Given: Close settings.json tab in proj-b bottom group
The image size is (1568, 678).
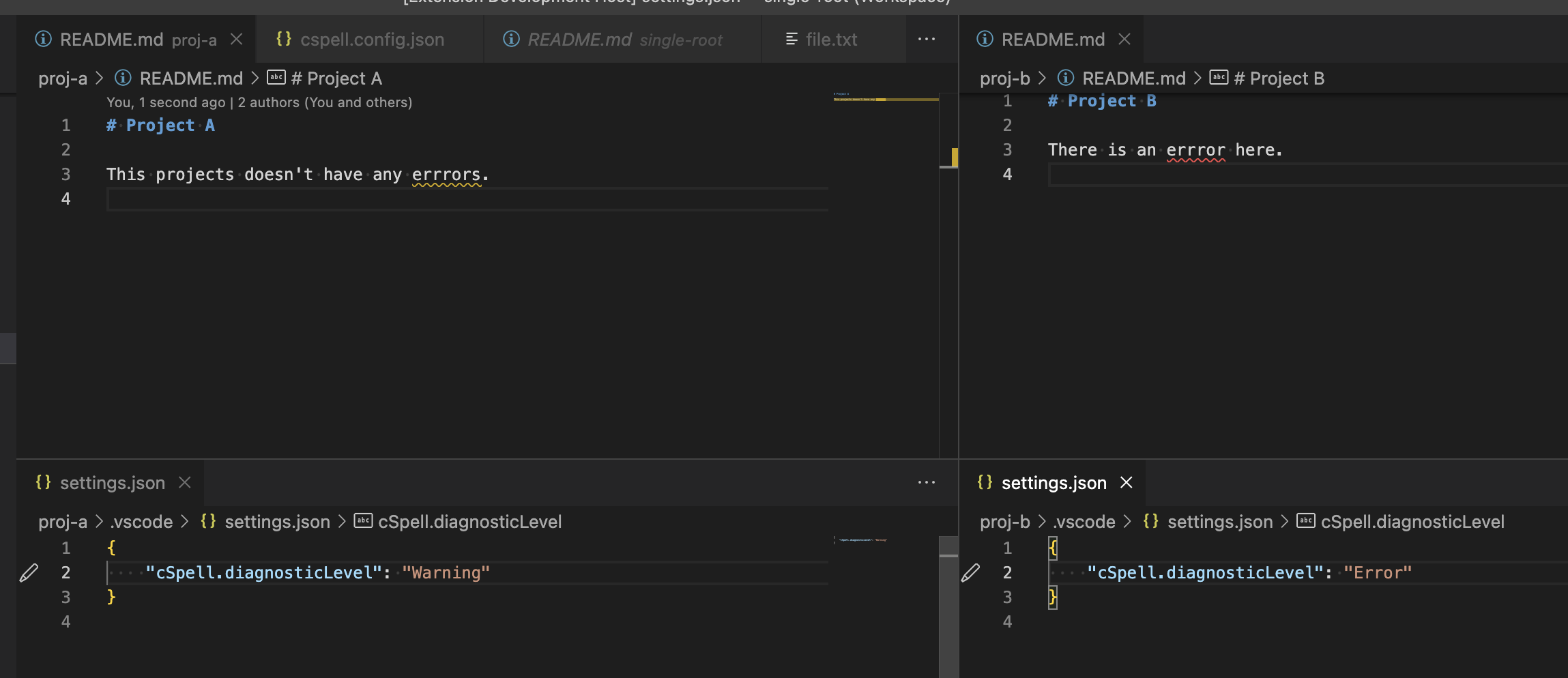Looking at the screenshot, I should coord(1127,483).
